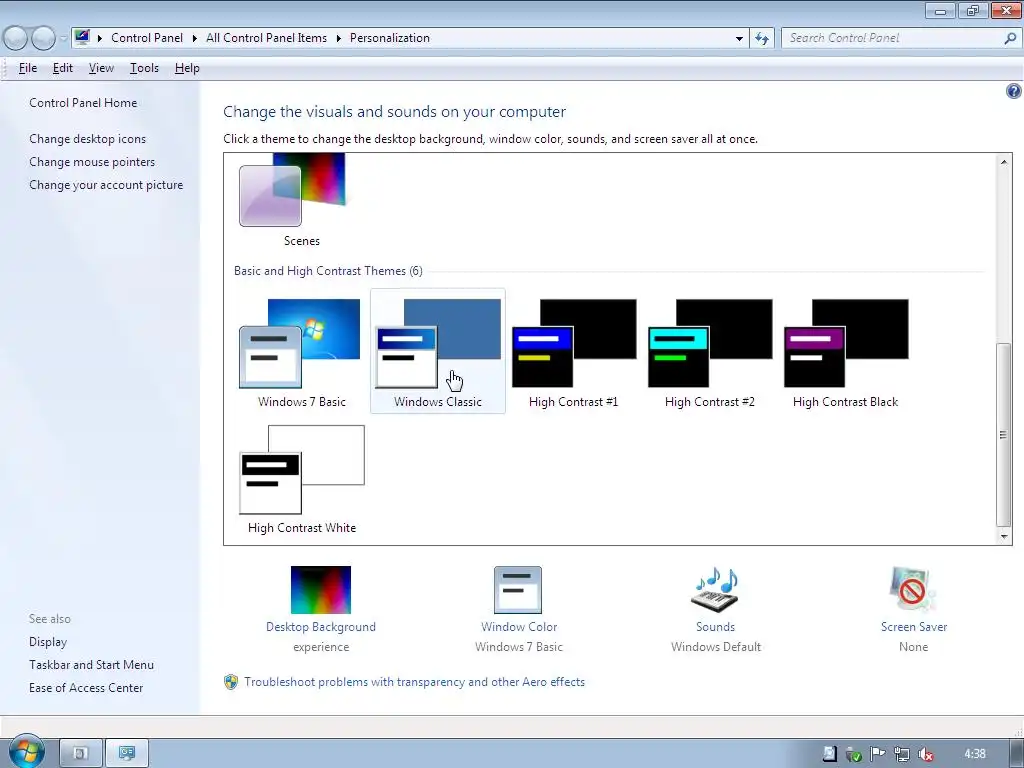This screenshot has width=1024, height=768.
Task: Open the Edit menu
Action: tap(63, 68)
